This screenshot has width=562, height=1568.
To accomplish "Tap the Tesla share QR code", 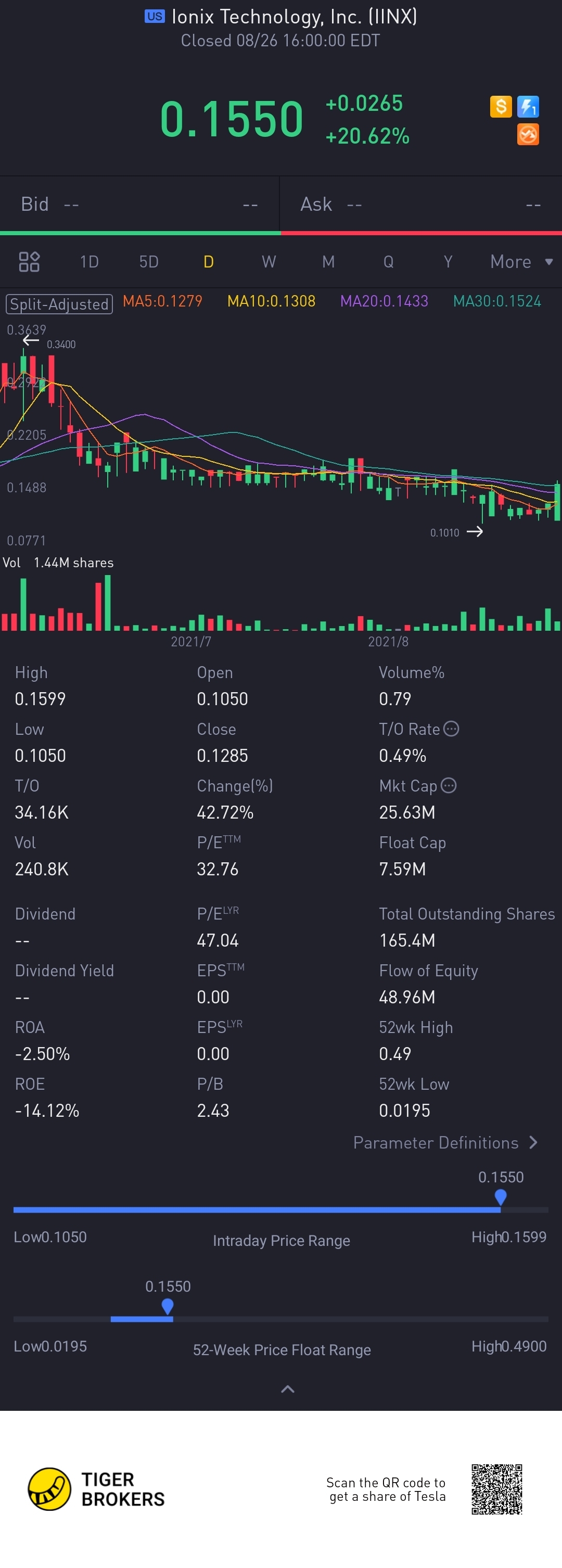I will (x=497, y=1489).
